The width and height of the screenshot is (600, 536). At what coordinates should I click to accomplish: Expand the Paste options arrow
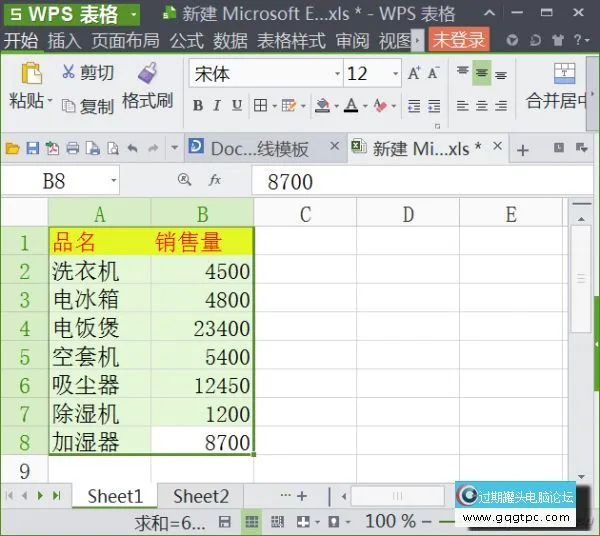(x=50, y=101)
